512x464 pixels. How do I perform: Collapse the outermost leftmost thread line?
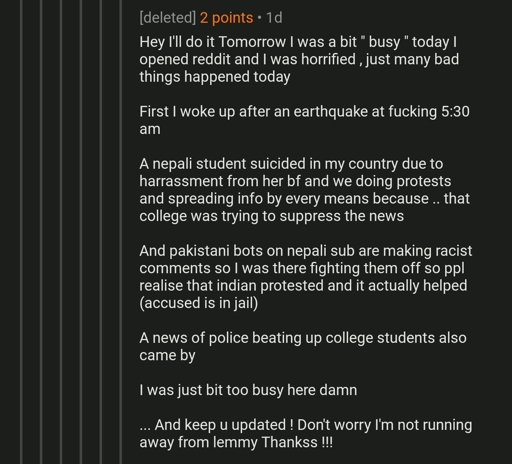tap(21, 232)
